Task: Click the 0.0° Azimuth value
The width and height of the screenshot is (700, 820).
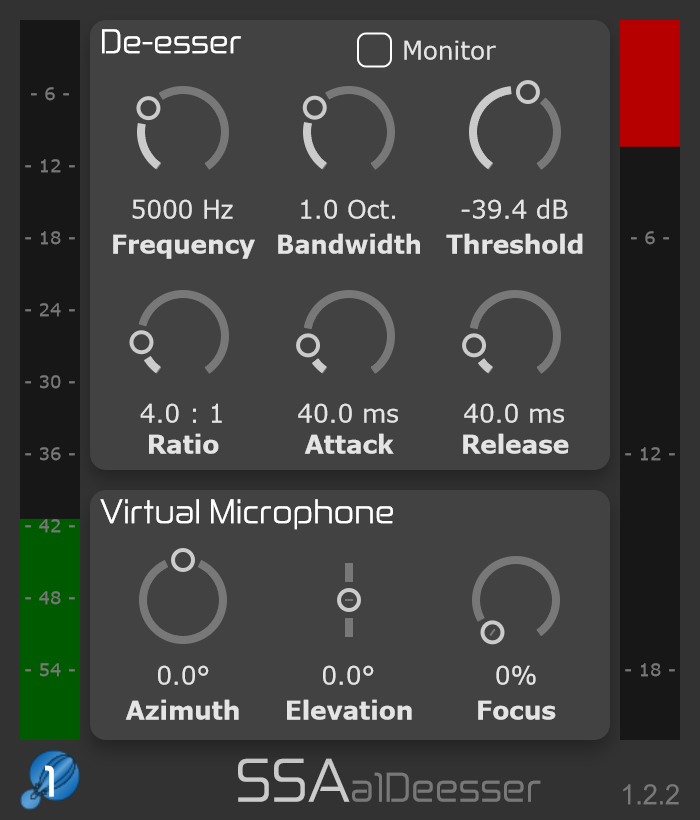Action: click(x=183, y=675)
